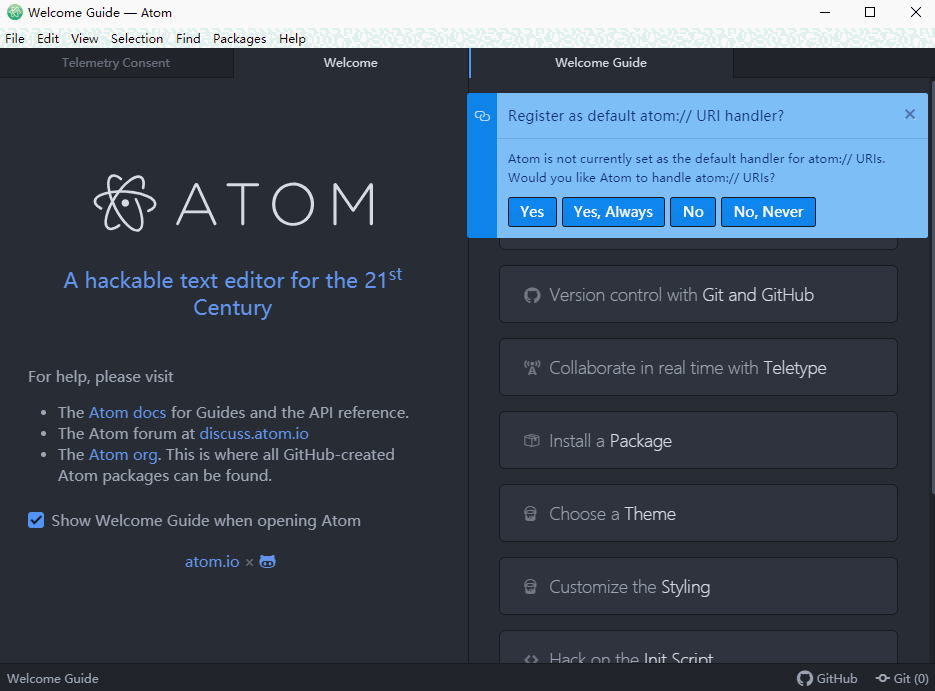Image resolution: width=935 pixels, height=691 pixels.
Task: Click the GitHub mark next to atom.io
Action: [x=266, y=561]
